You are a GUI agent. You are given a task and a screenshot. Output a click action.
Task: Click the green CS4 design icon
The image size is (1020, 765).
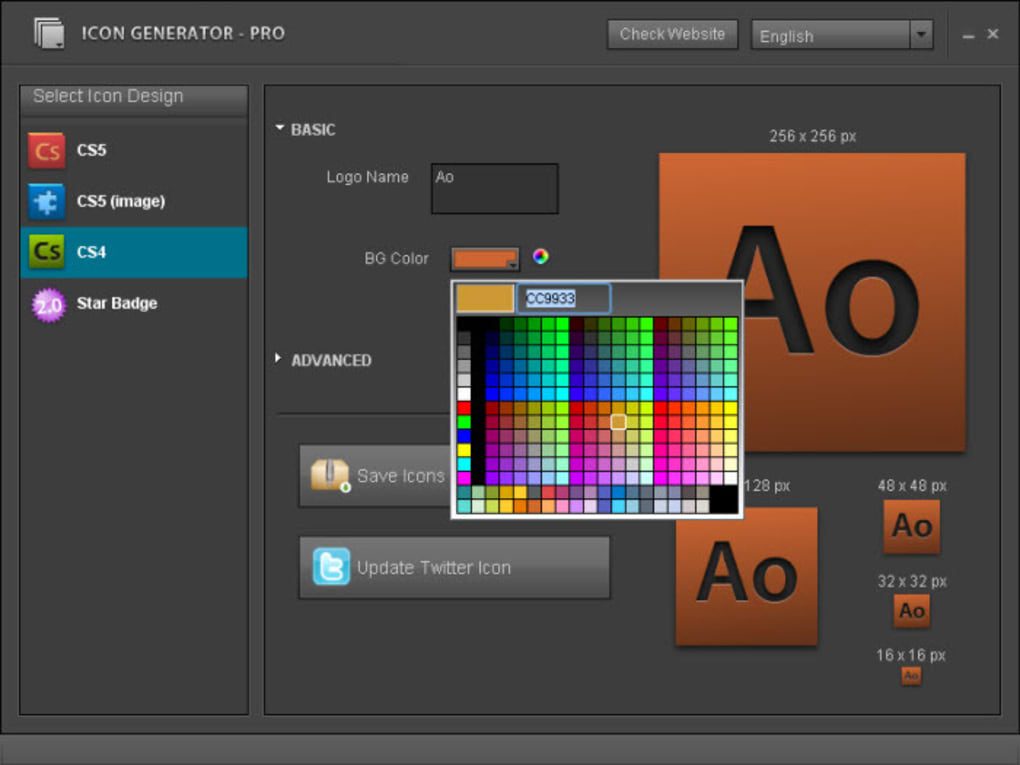pyautogui.click(x=46, y=252)
